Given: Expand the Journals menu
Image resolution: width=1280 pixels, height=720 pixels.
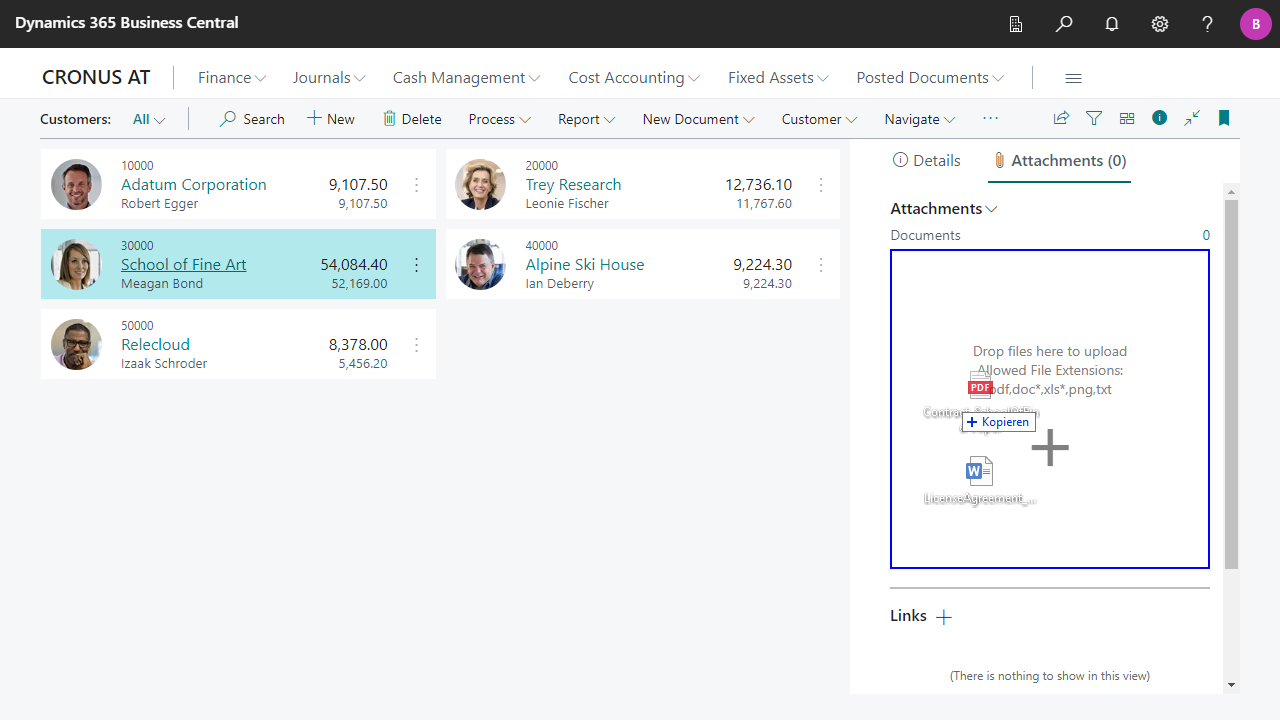Looking at the screenshot, I should coord(329,78).
